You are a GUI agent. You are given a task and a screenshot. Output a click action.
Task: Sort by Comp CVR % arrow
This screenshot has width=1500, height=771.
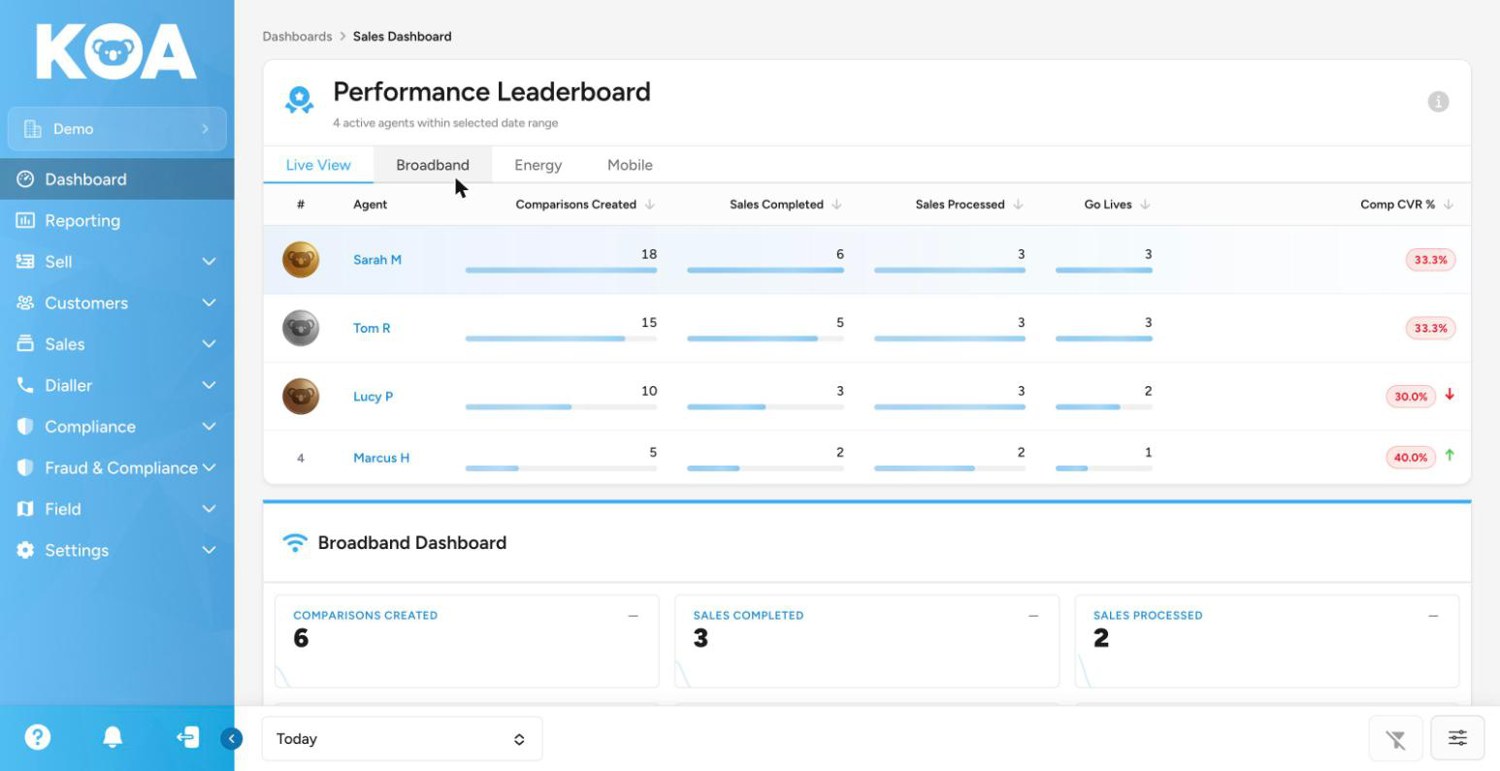click(x=1448, y=204)
